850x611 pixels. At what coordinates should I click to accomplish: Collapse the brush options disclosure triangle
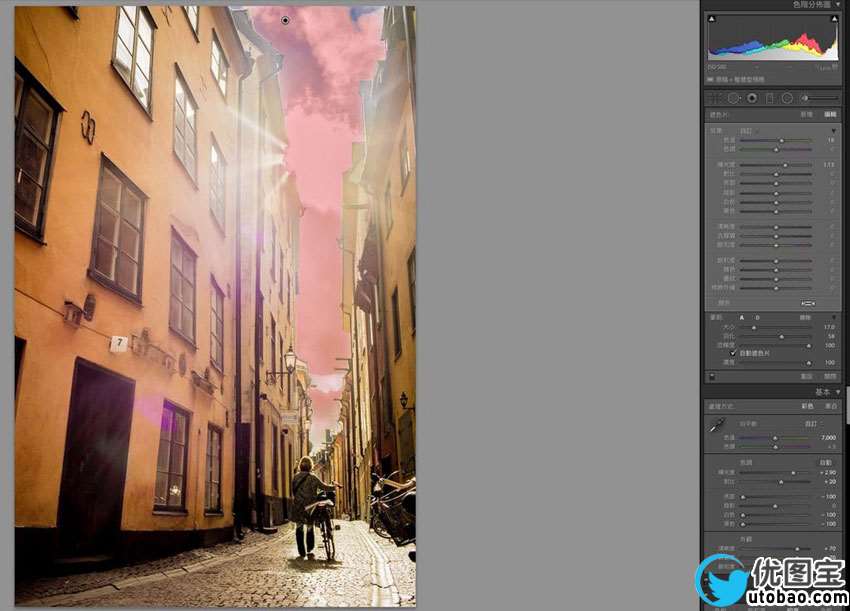[x=834, y=317]
